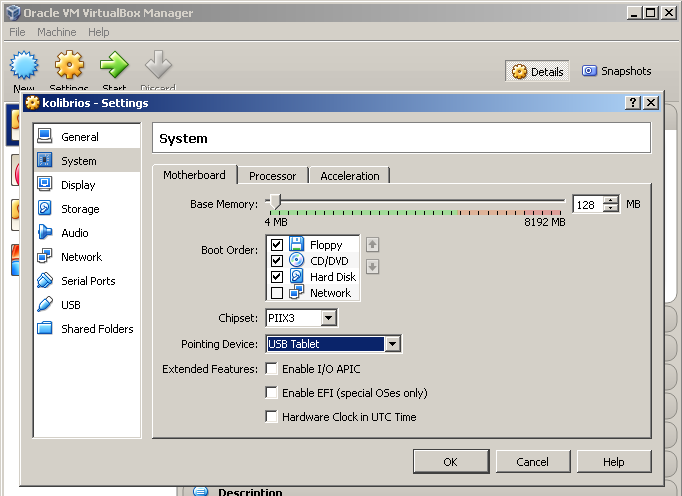This screenshot has width=682, height=496.
Task: Click the Serial Ports label in sidebar
Action: pos(88,281)
